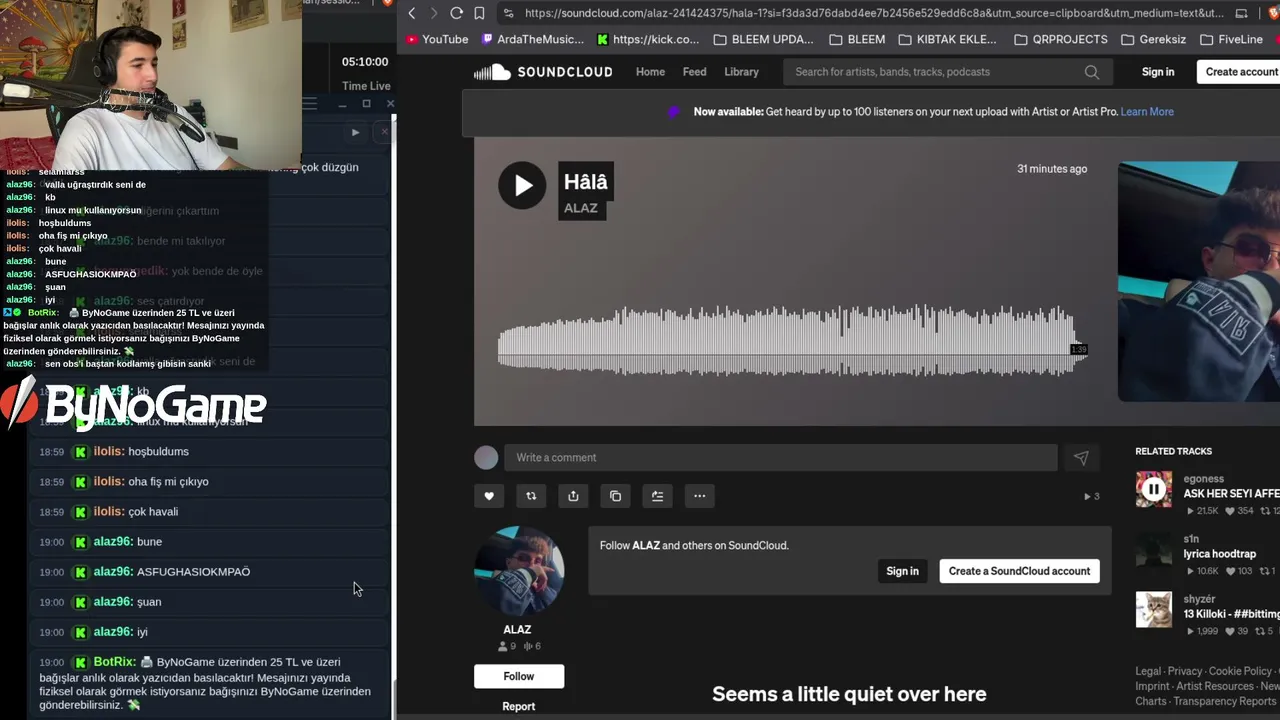Click Create account in the header

1240,72
